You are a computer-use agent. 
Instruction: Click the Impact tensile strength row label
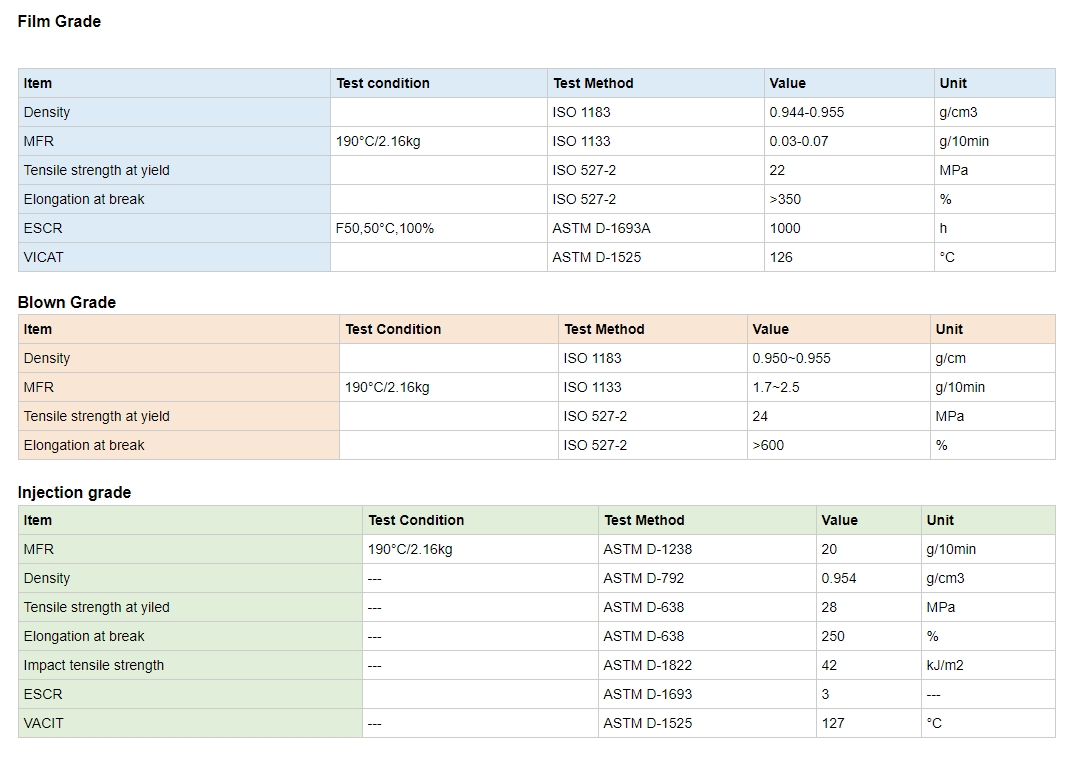[94, 665]
